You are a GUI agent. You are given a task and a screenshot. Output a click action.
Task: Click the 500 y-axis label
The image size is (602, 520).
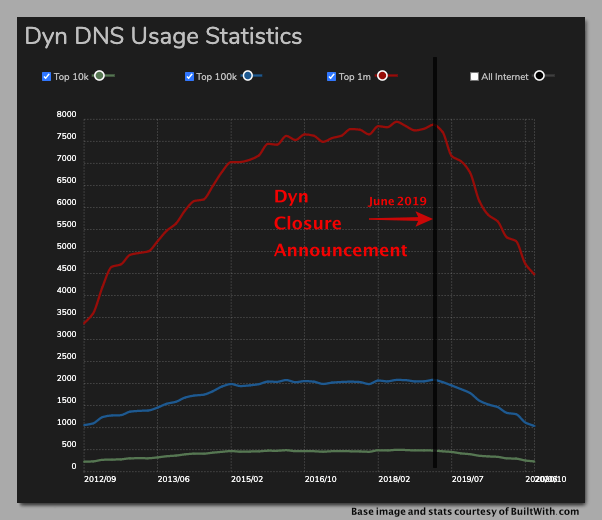[69, 444]
